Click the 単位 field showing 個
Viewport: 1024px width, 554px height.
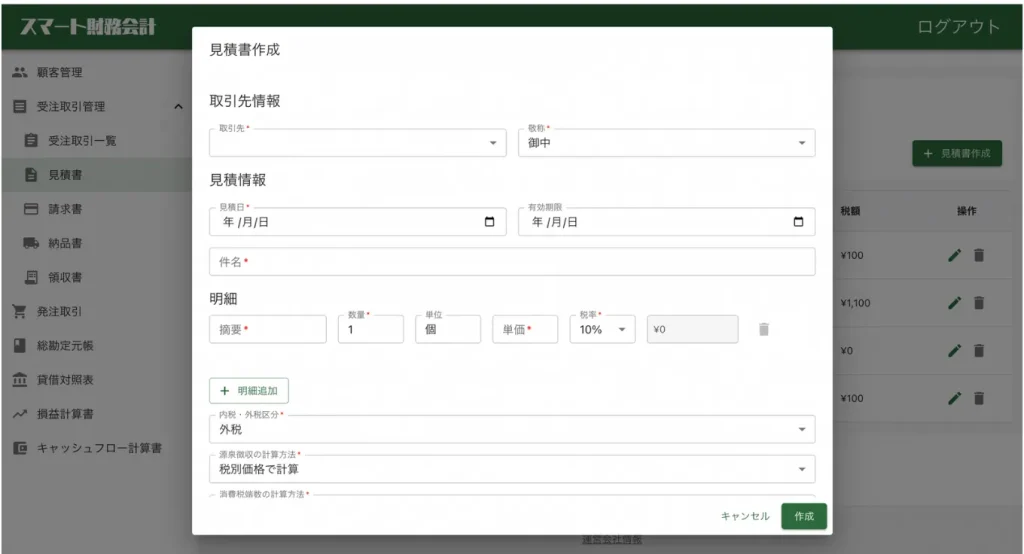448,329
